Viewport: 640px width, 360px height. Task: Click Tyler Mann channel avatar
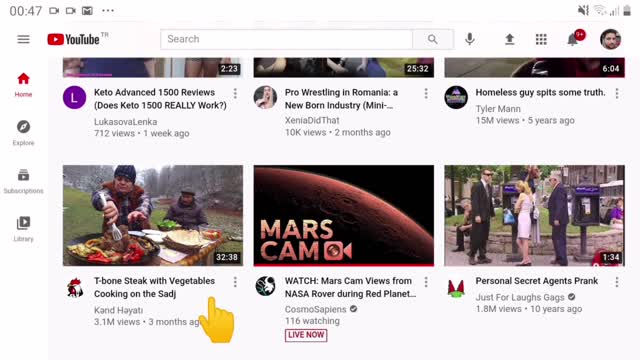tap(456, 98)
